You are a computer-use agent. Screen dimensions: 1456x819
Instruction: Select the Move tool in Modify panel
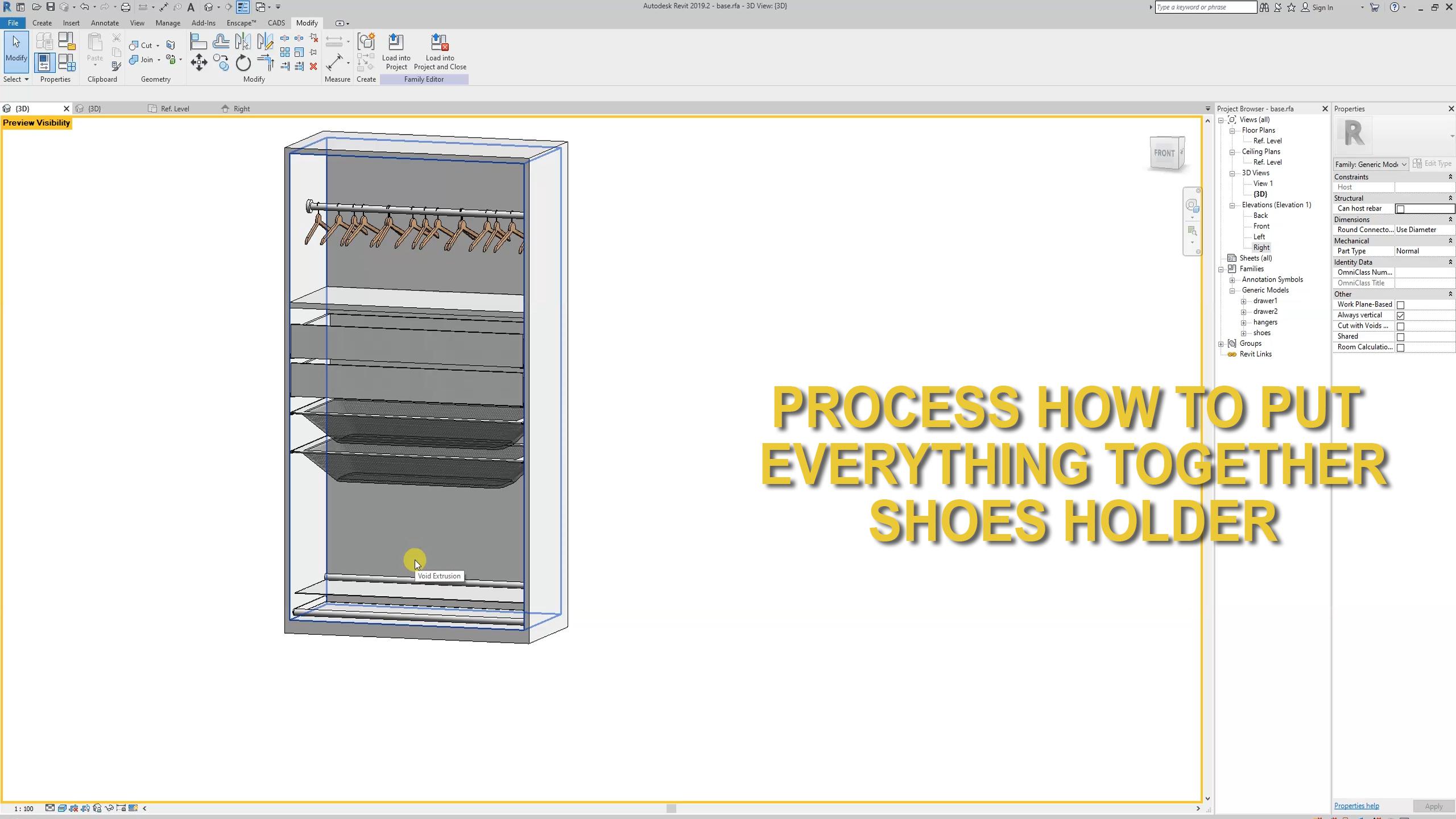coord(199,61)
